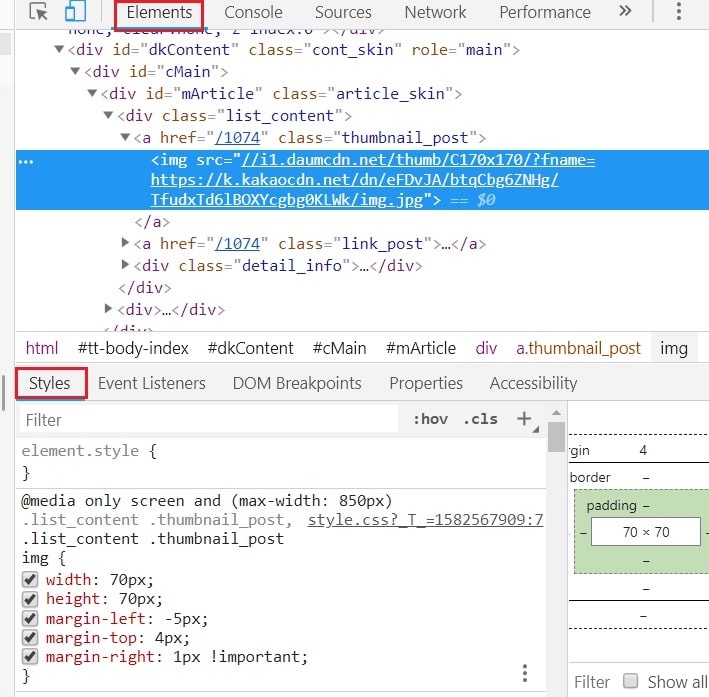Click the box model margin value 4
709x697 pixels.
click(x=643, y=450)
